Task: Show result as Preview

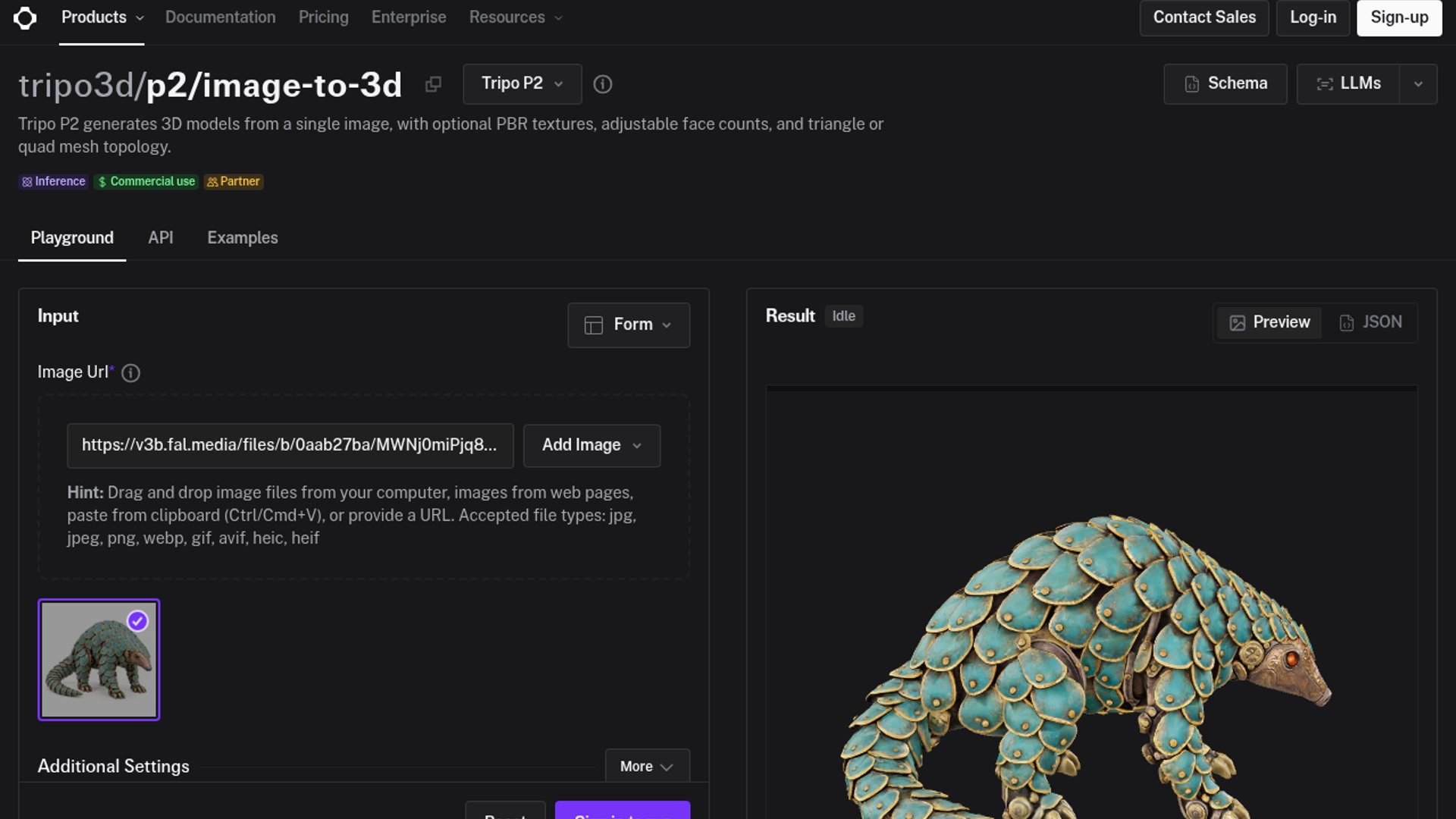Action: coord(1269,322)
